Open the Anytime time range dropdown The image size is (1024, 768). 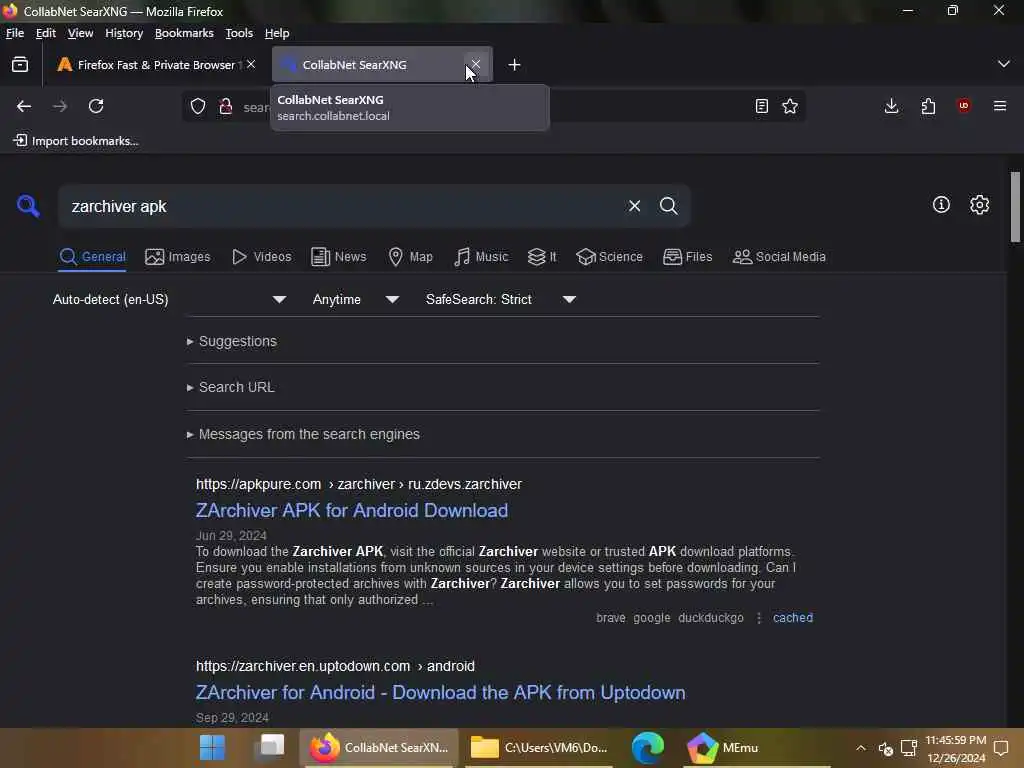pyautogui.click(x=355, y=299)
